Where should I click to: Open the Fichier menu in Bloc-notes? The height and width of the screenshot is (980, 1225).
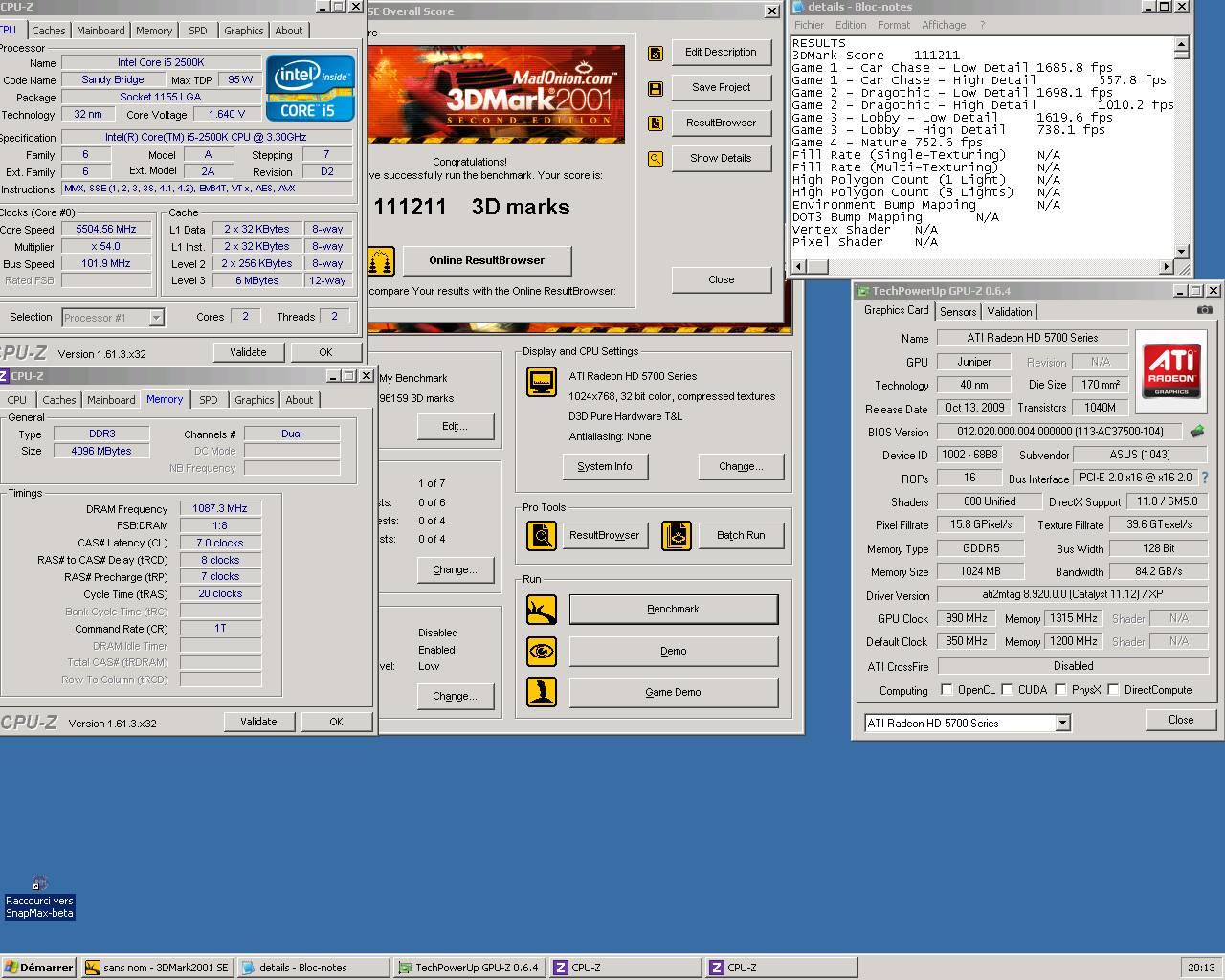tap(809, 25)
